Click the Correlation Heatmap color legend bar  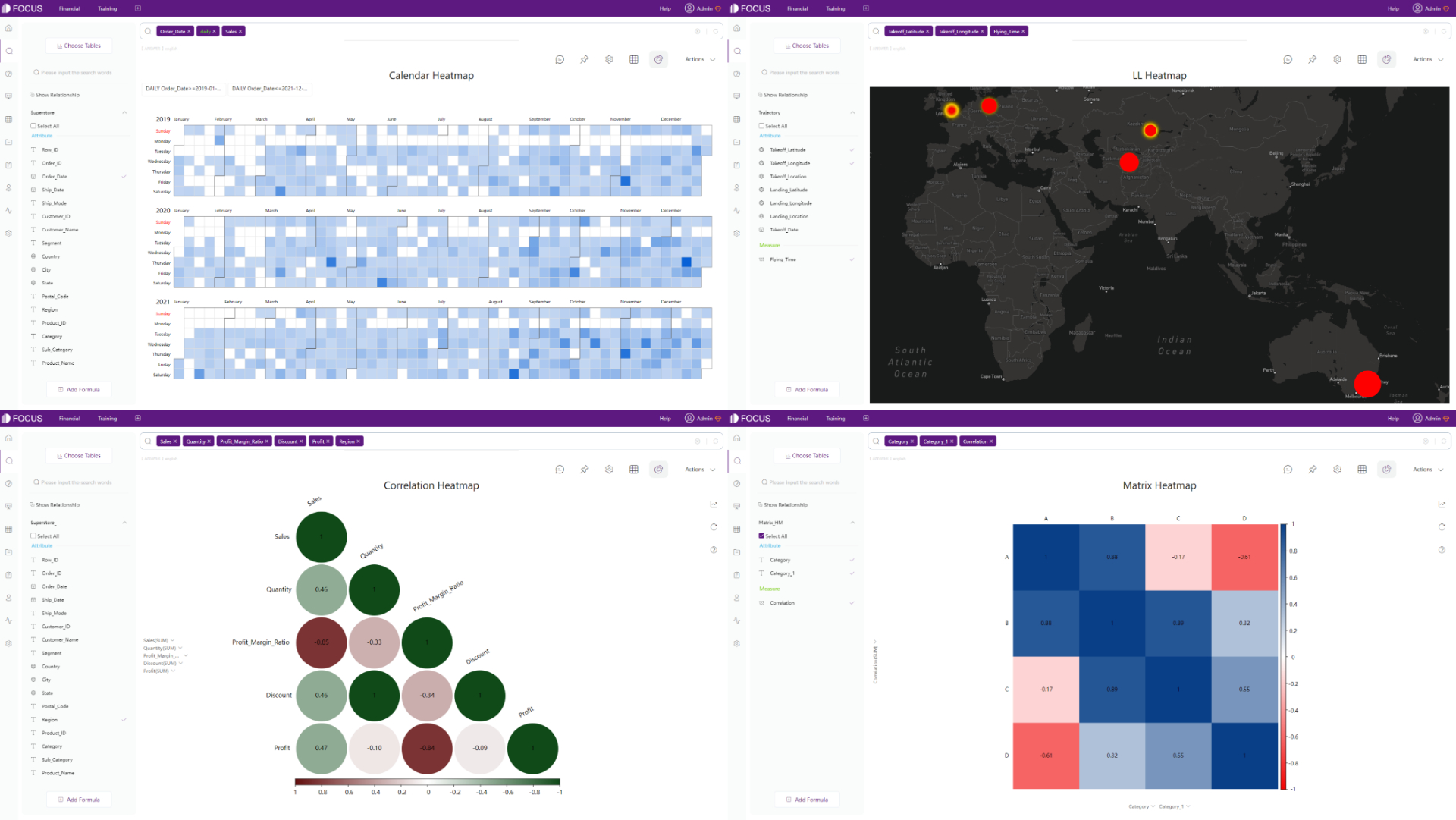point(427,781)
